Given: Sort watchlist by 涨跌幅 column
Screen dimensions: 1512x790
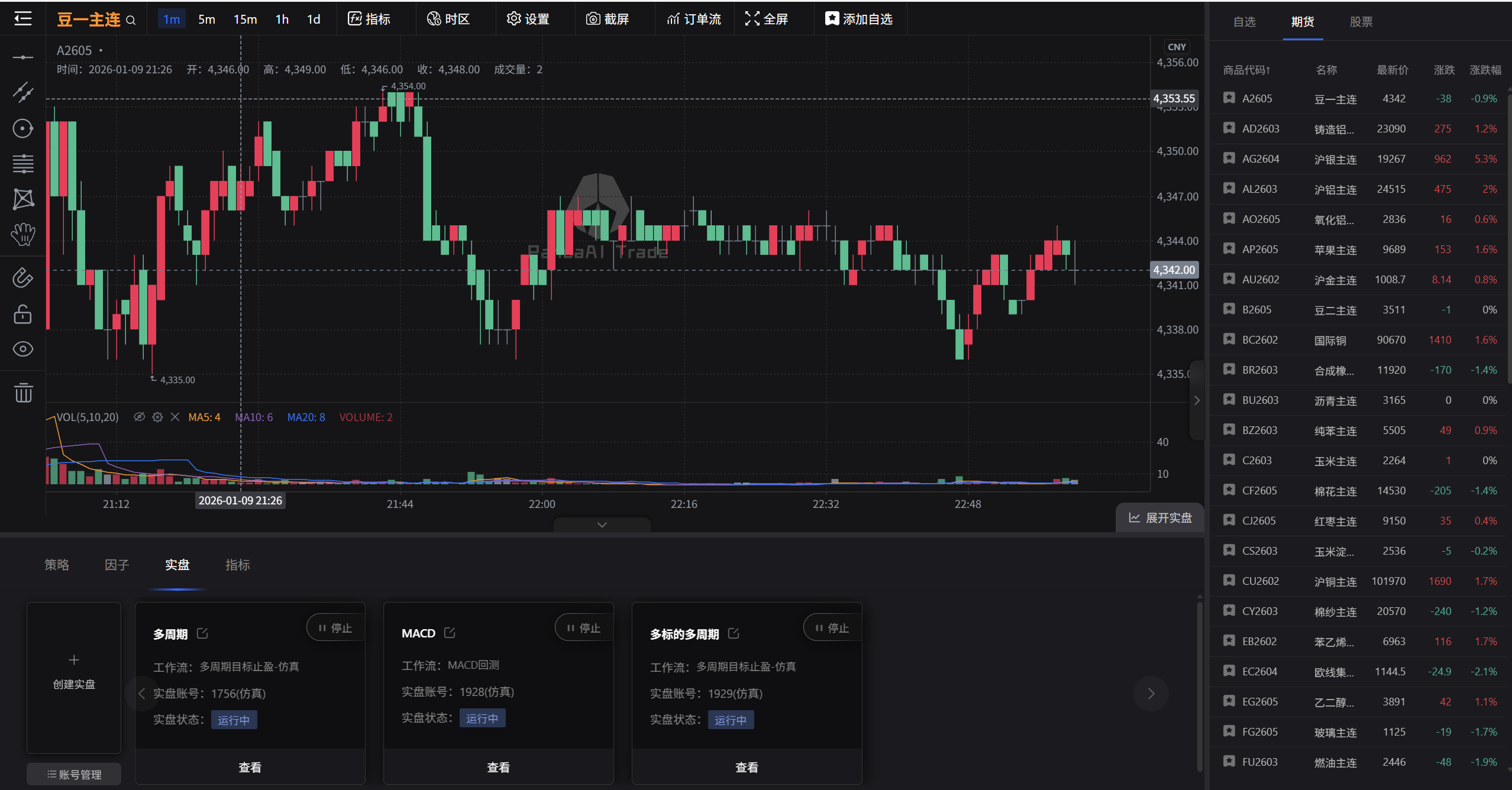Looking at the screenshot, I should 1485,70.
